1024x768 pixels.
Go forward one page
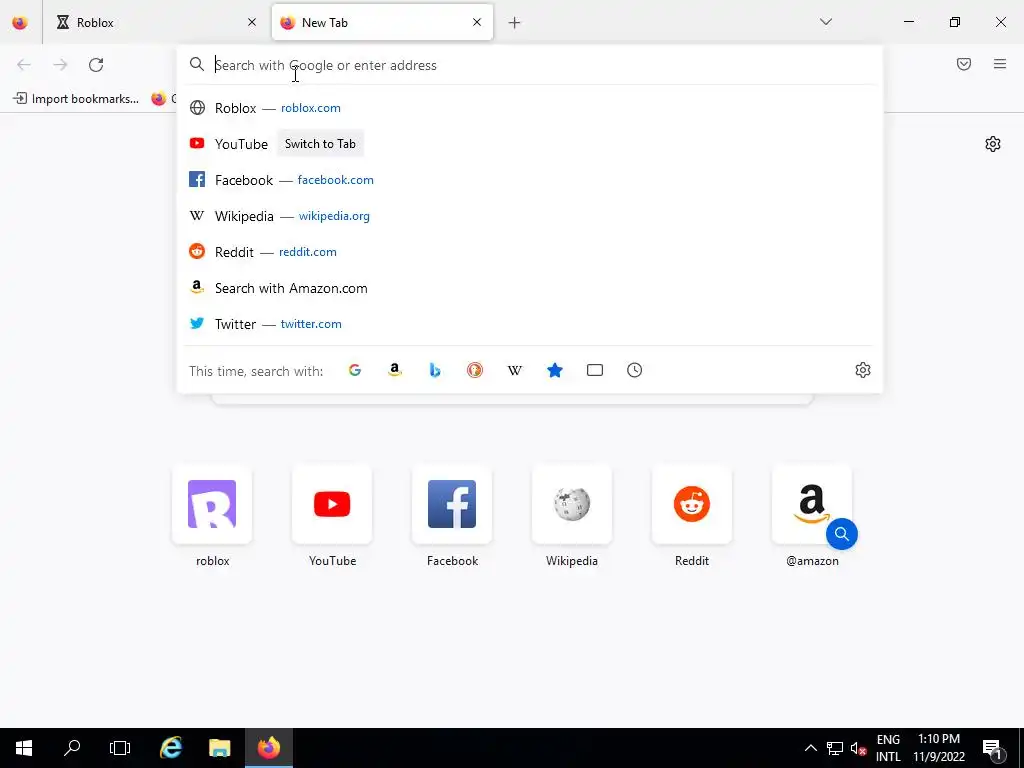click(x=60, y=65)
